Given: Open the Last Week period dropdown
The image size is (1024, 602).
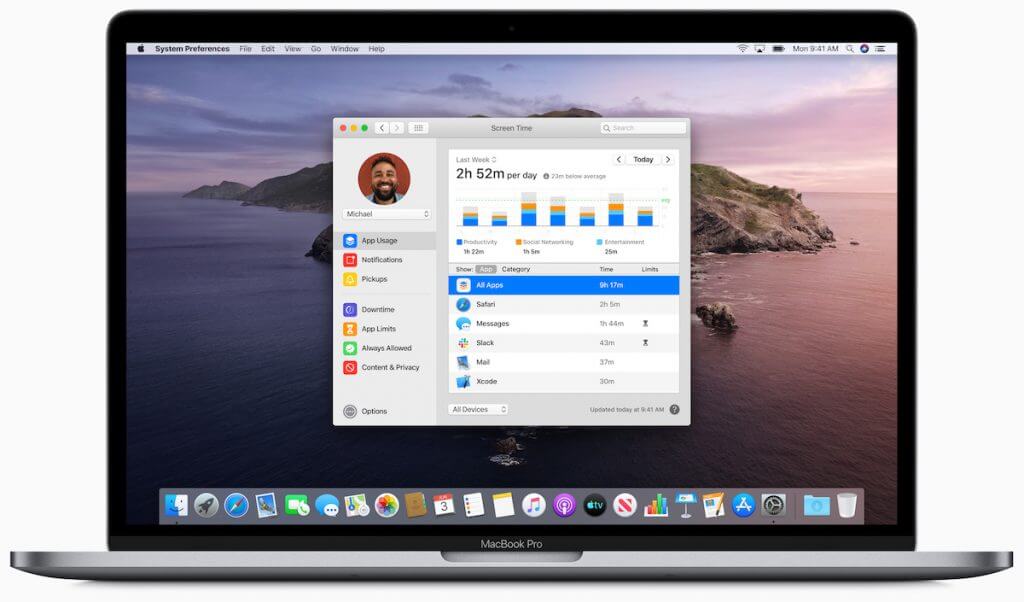Looking at the screenshot, I should (476, 160).
